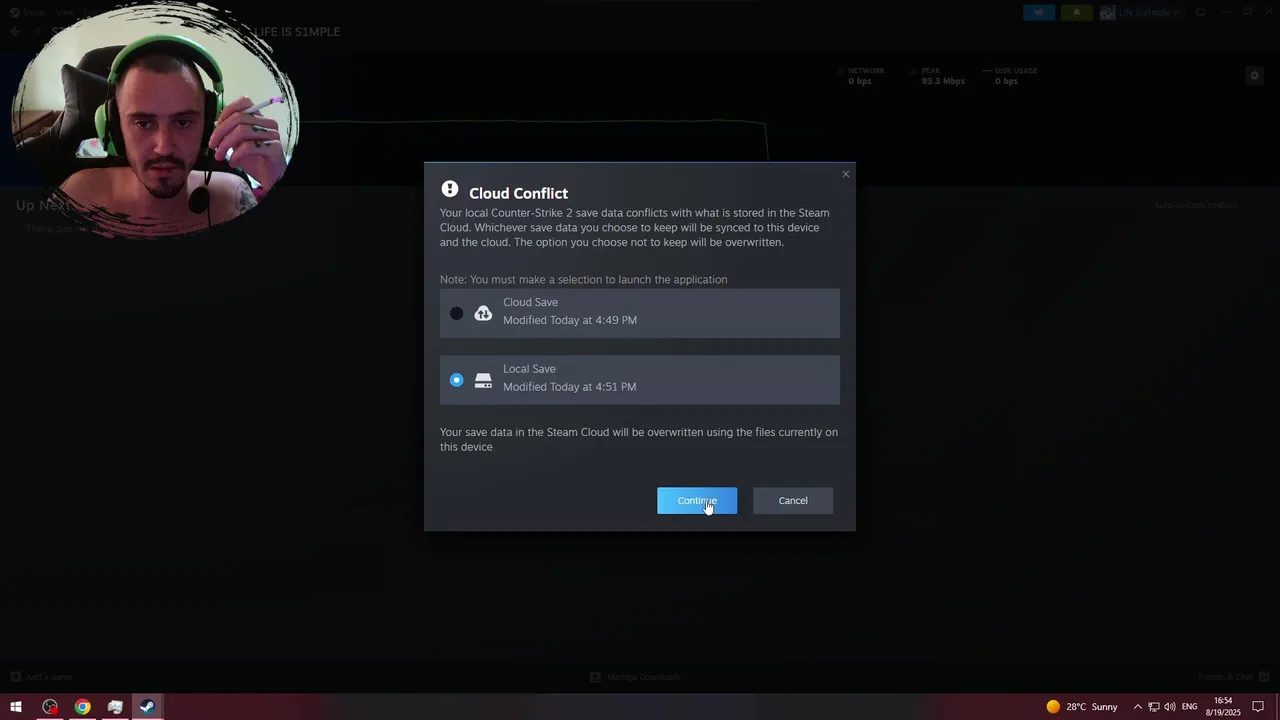Select the Cloud Save radio button

(x=456, y=314)
